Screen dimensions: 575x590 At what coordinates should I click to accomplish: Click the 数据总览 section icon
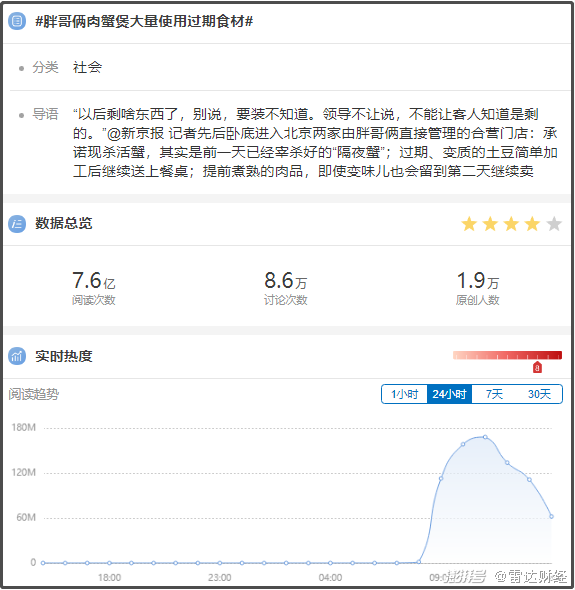[x=17, y=224]
